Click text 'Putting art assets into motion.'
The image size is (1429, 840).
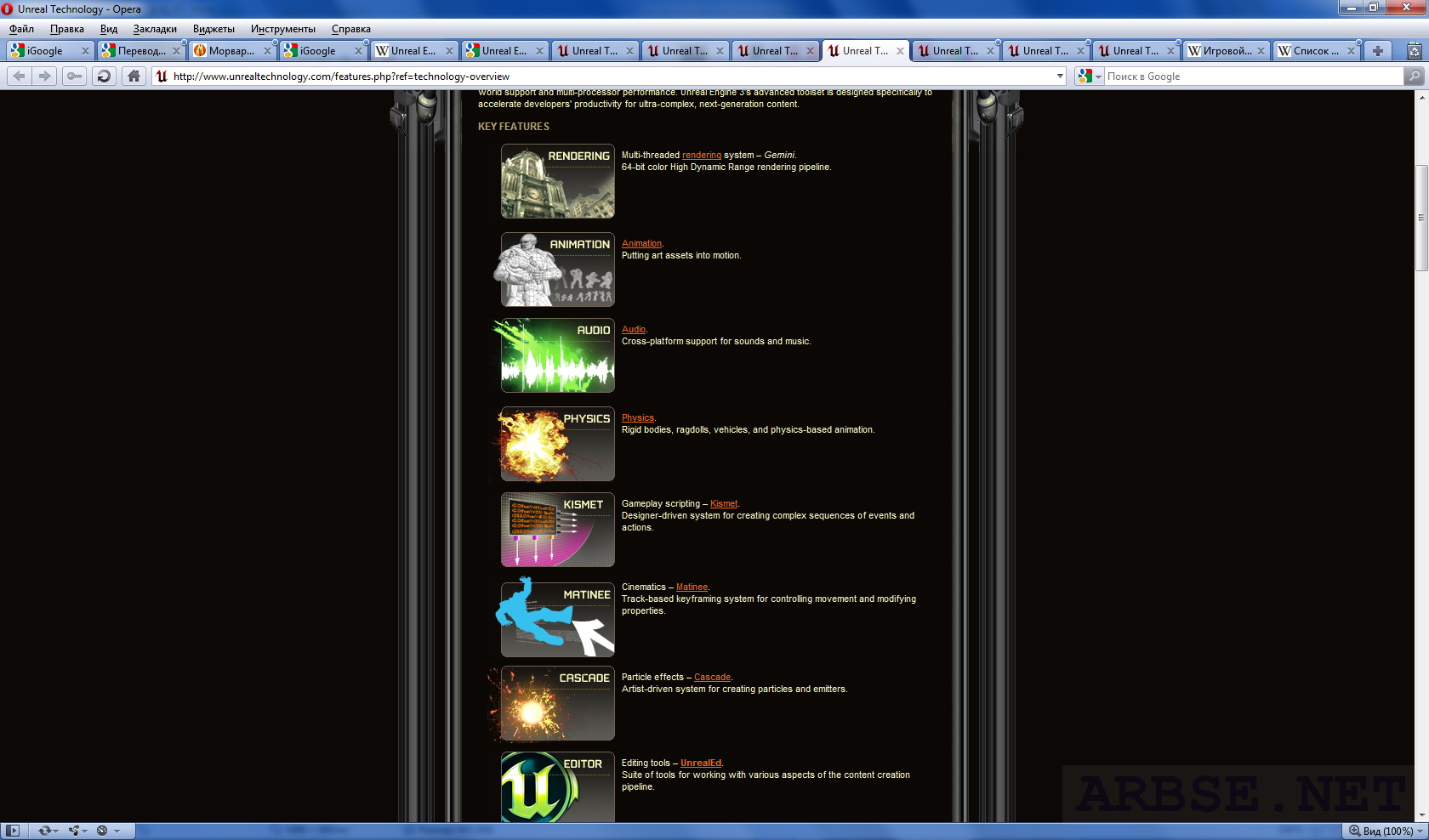pos(681,255)
